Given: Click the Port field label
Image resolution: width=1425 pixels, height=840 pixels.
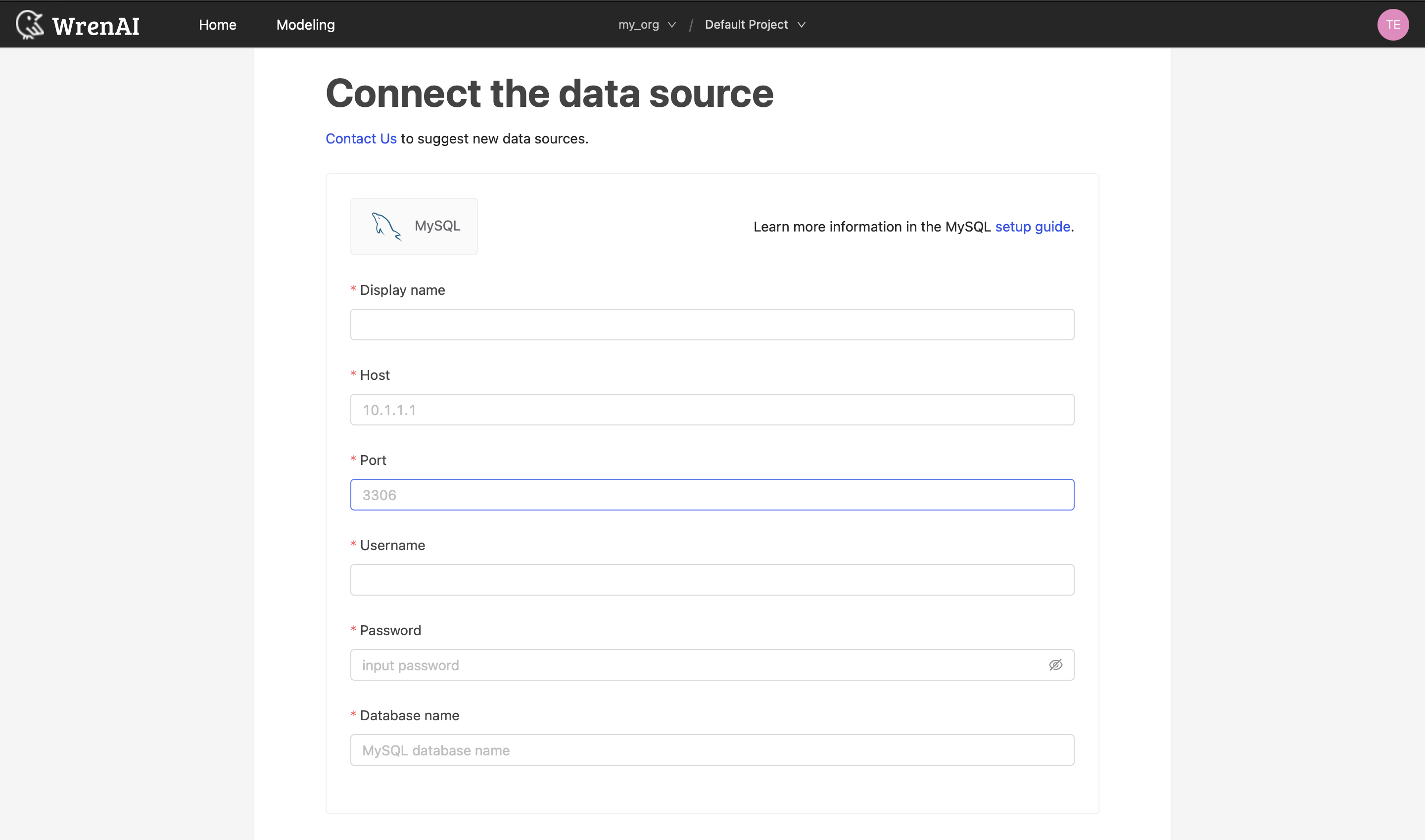Looking at the screenshot, I should pyautogui.click(x=373, y=460).
